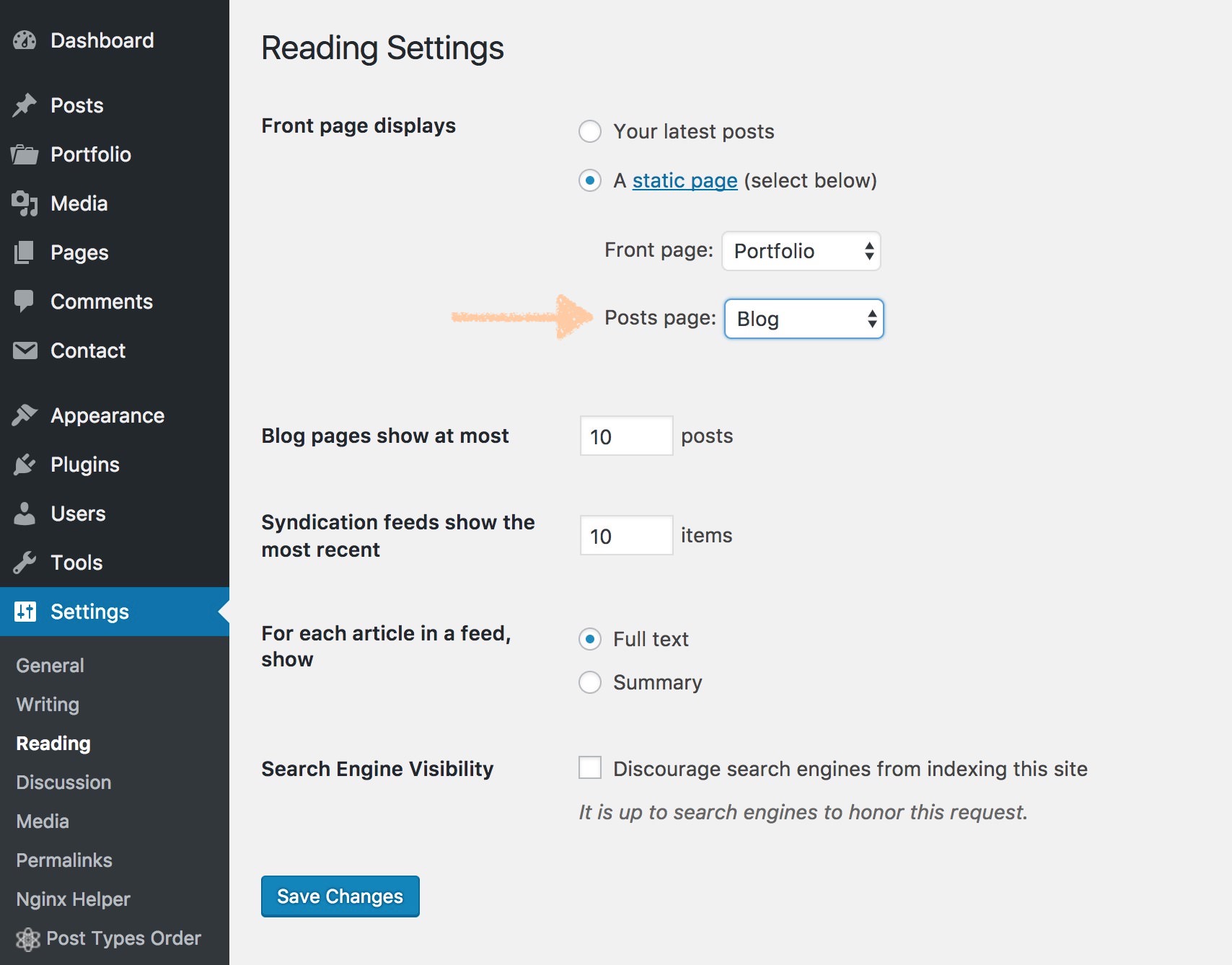
Task: Click the Plugins plug icon
Action: tap(25, 464)
